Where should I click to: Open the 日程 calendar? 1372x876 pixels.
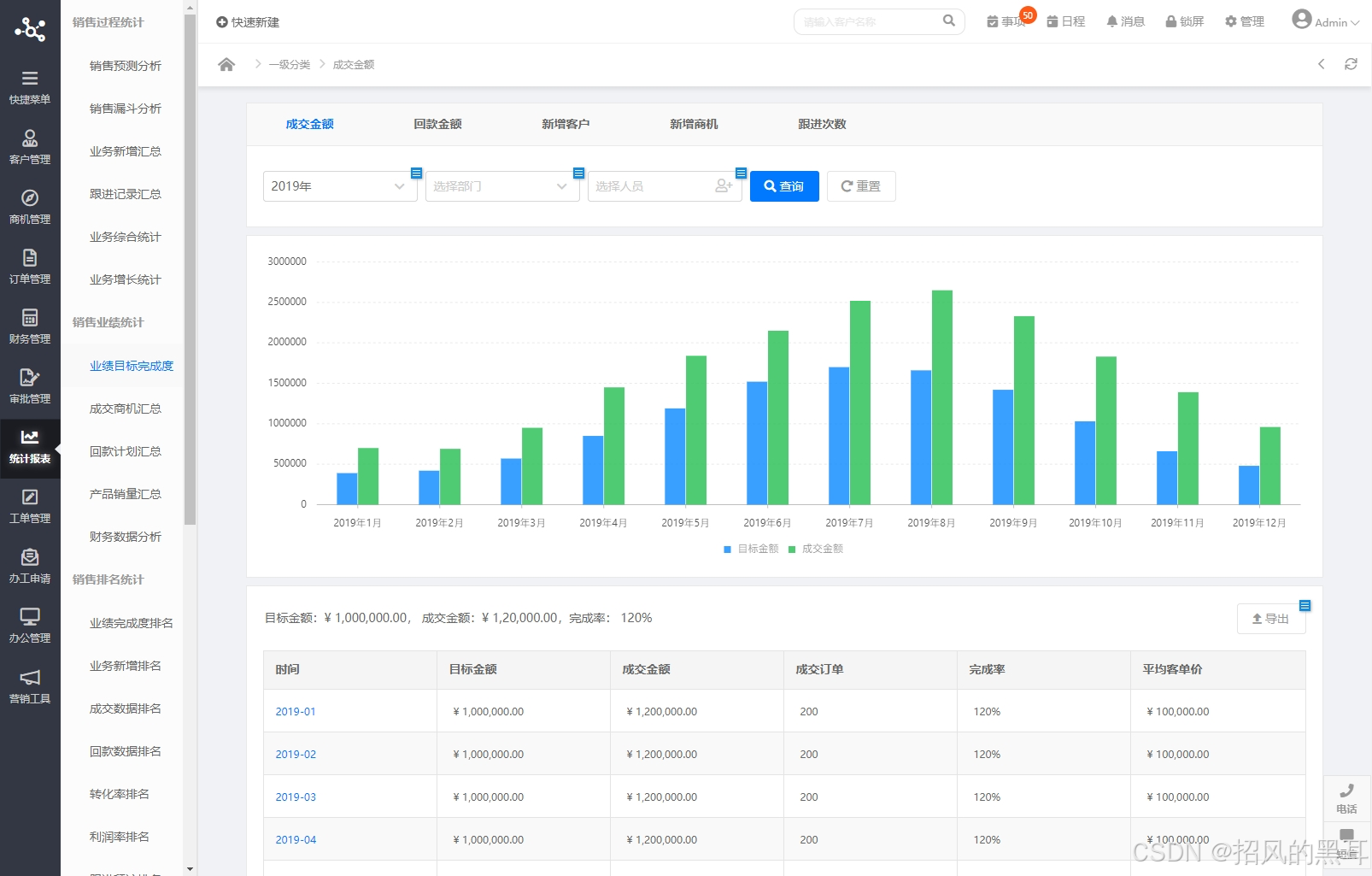click(1066, 21)
